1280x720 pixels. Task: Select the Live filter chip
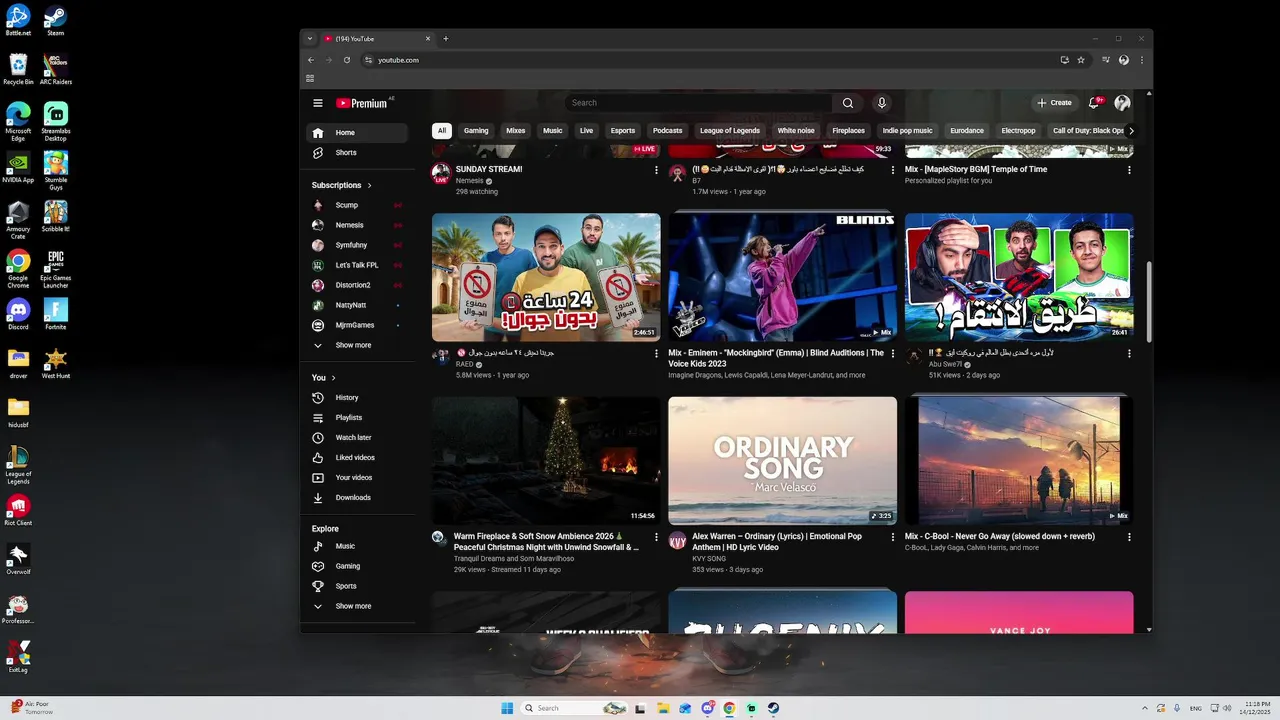586,130
